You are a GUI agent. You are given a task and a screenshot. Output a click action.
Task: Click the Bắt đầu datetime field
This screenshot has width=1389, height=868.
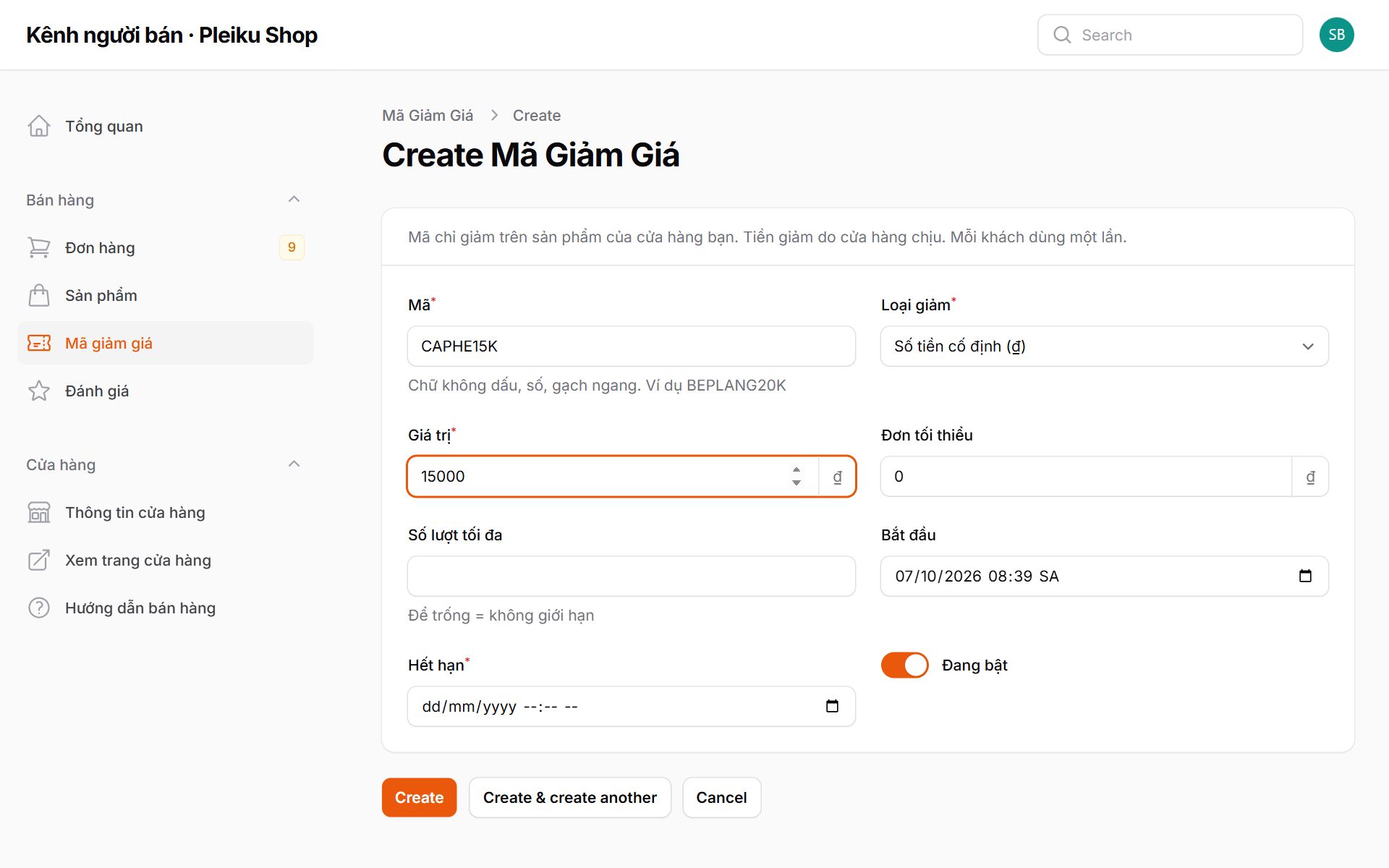coord(1104,576)
